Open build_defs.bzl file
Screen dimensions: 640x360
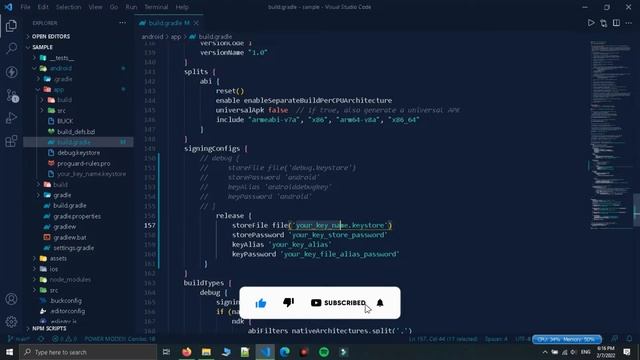(x=76, y=132)
